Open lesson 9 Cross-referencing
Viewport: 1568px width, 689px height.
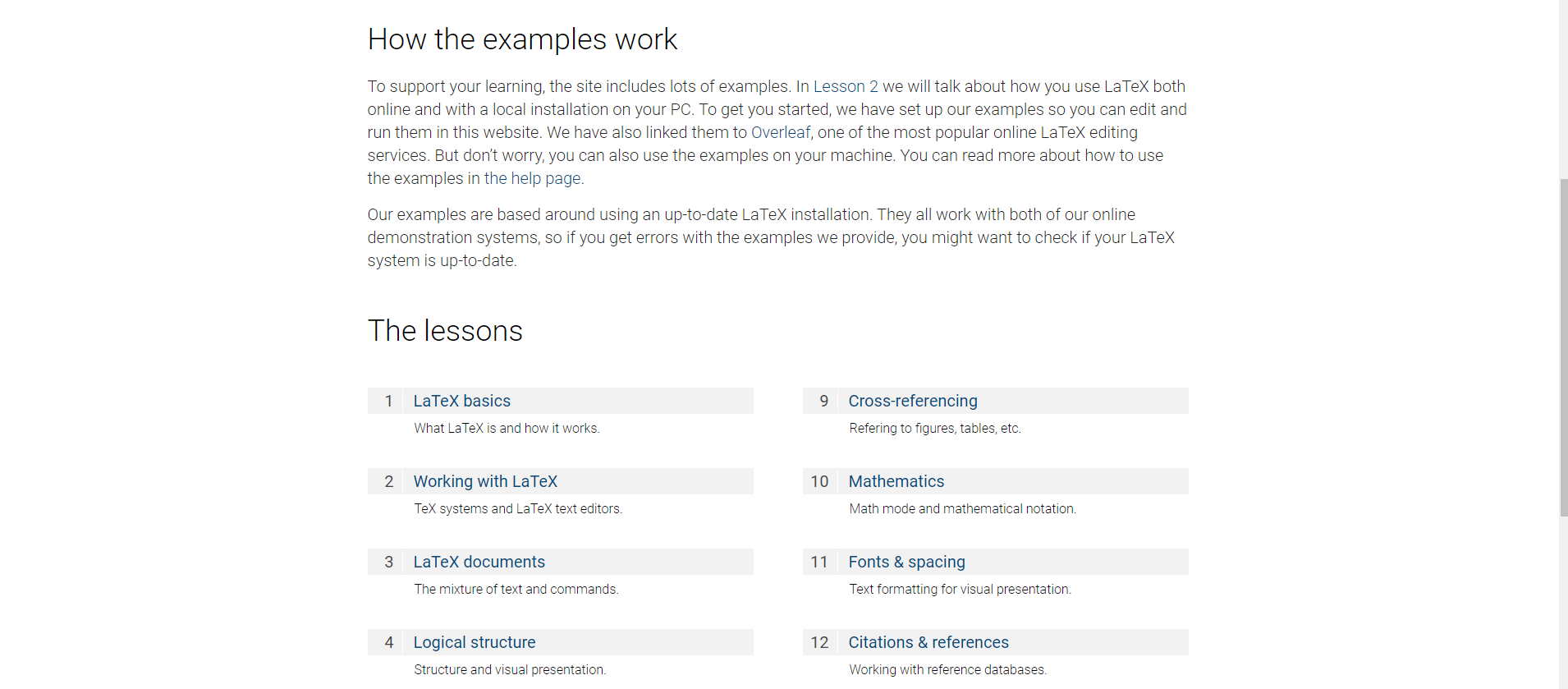tap(913, 401)
